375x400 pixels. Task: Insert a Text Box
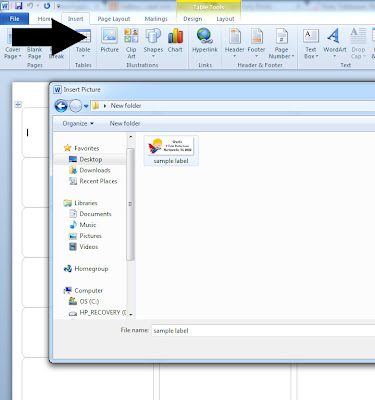[311, 43]
